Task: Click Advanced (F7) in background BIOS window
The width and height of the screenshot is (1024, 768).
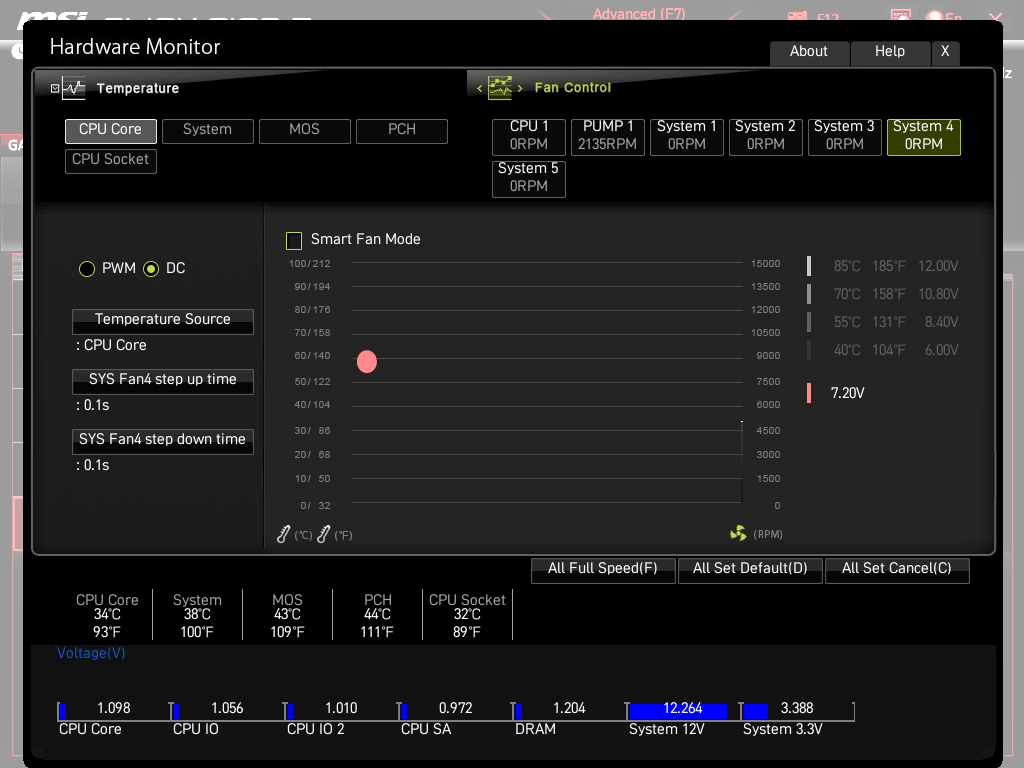Action: point(639,14)
